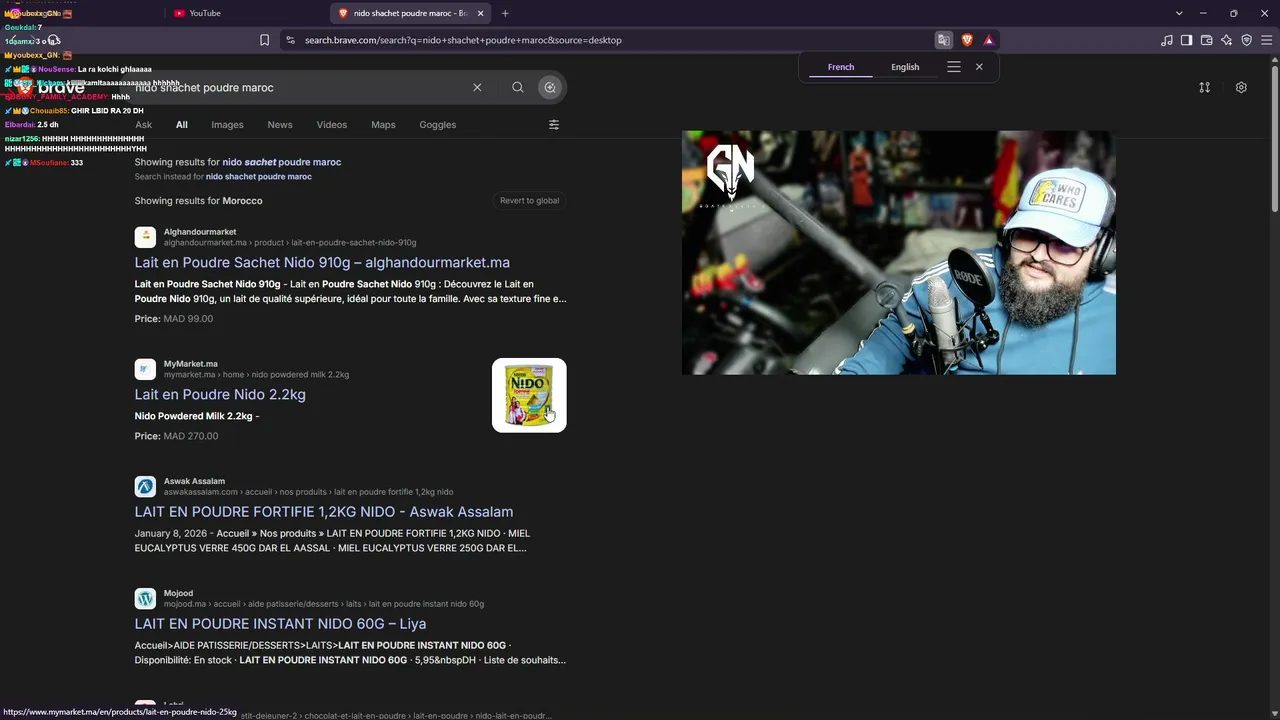The height and width of the screenshot is (720, 1280).
Task: Open 'Lait en Poudre Nido 2.2kg' result
Action: 220,395
